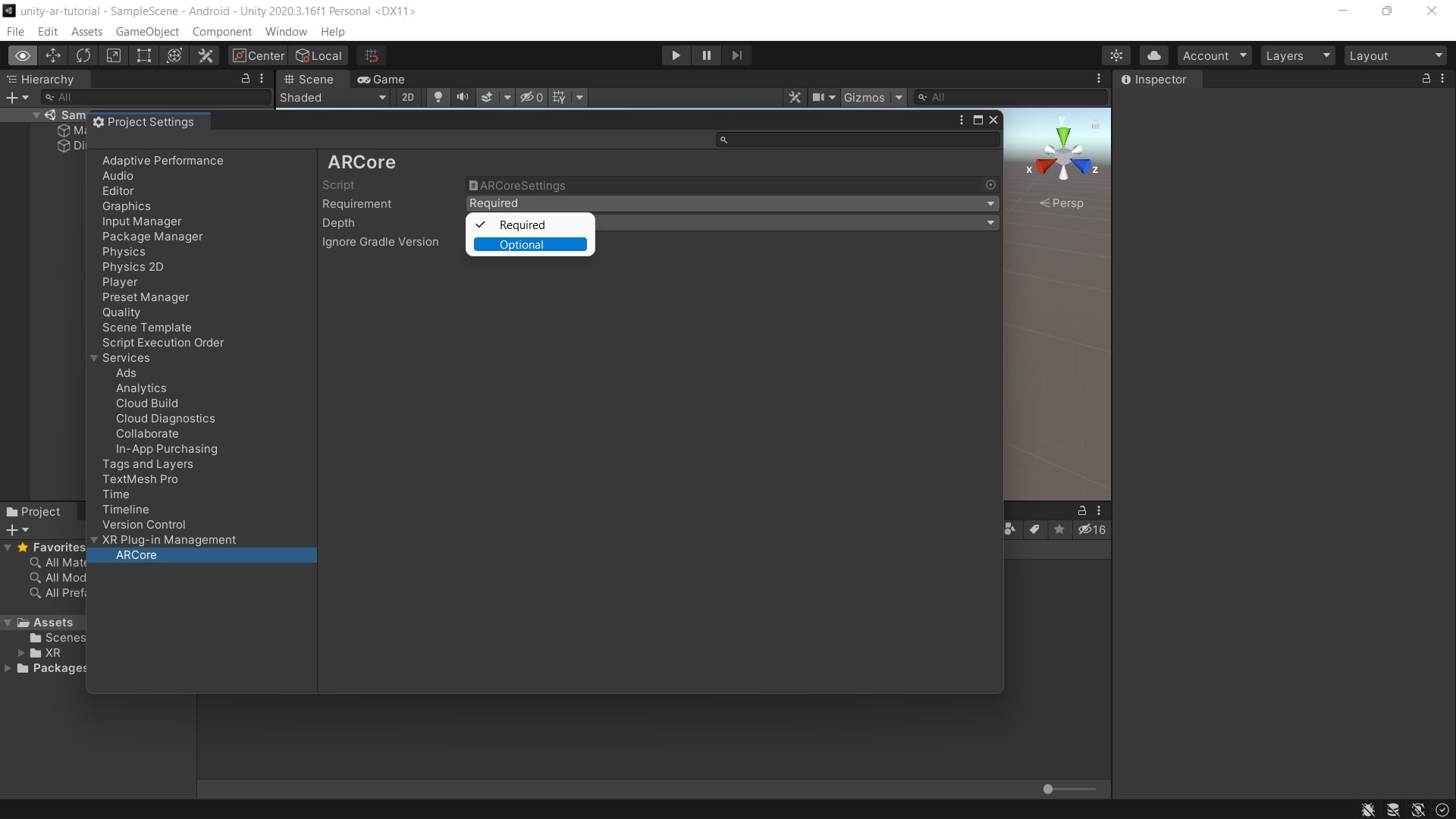The height and width of the screenshot is (819, 1456).
Task: Click the Persp projection label
Action: [1062, 202]
